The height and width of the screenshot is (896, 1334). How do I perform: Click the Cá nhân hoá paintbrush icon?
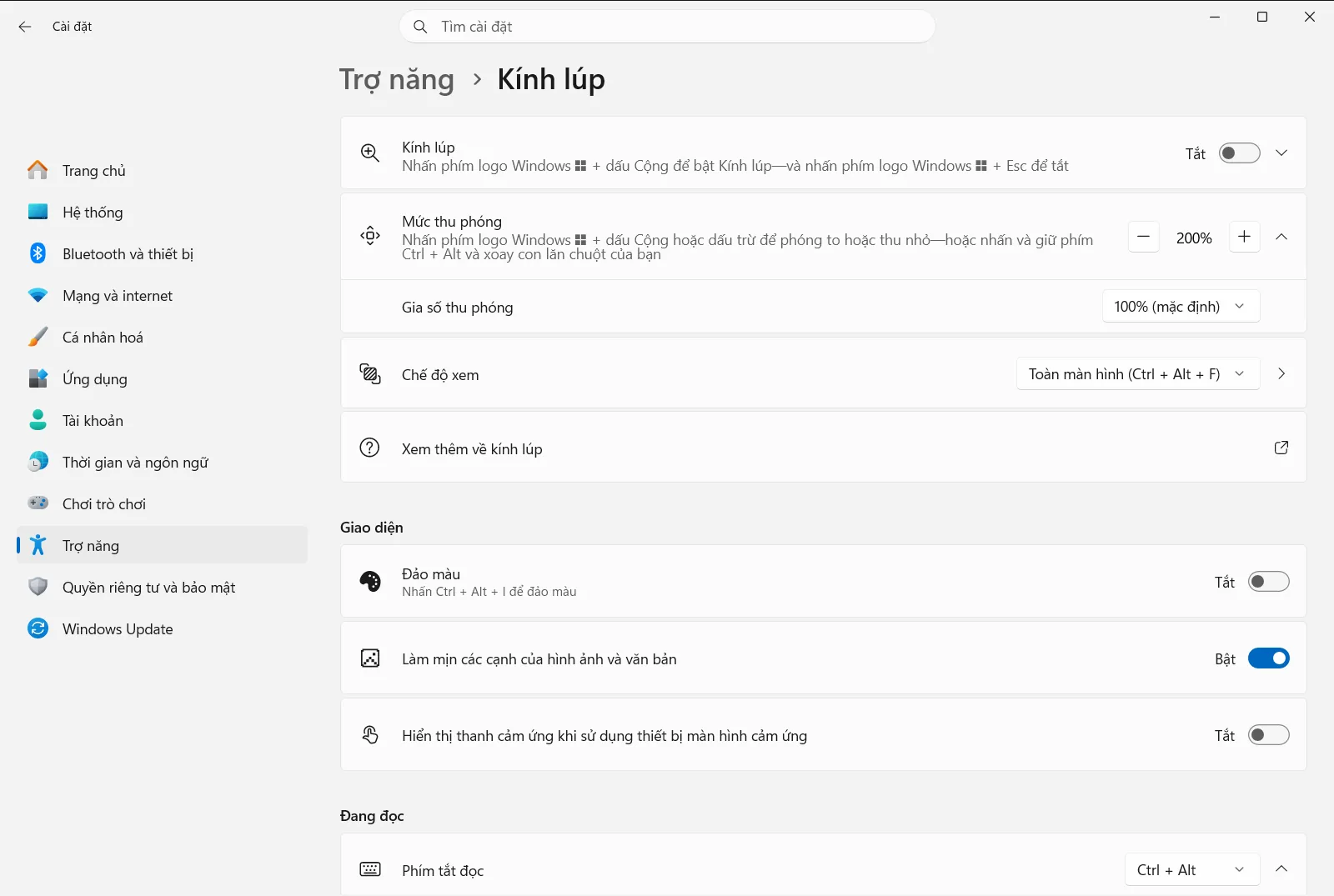38,337
